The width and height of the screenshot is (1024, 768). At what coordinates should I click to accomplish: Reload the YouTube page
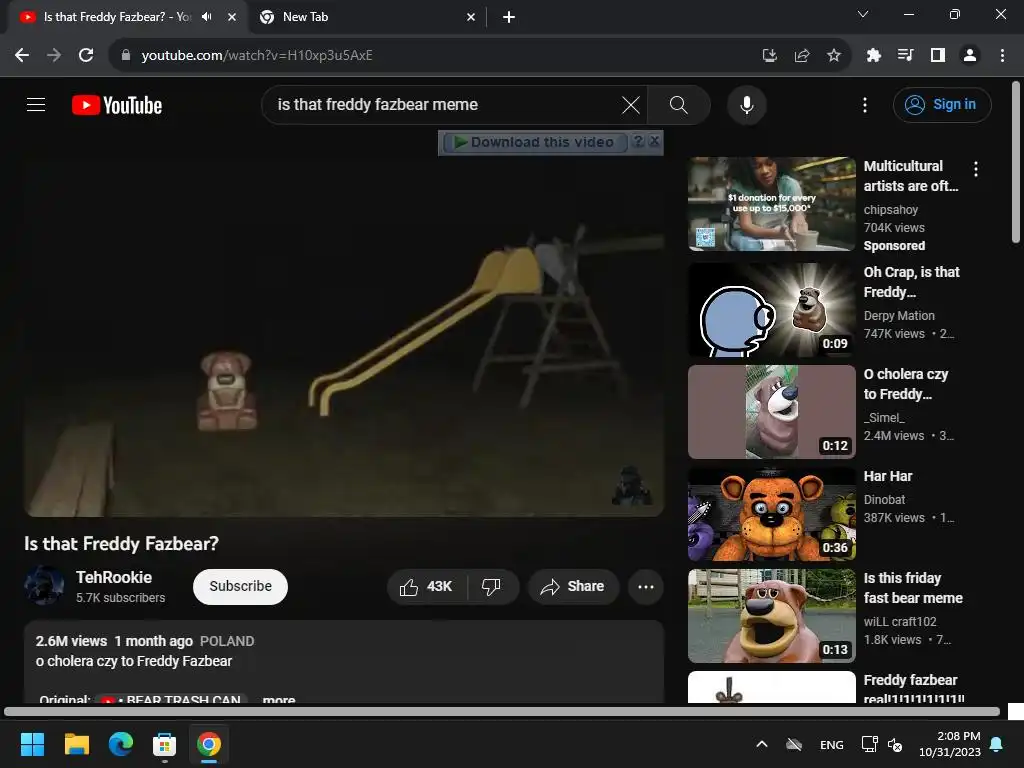[x=86, y=55]
